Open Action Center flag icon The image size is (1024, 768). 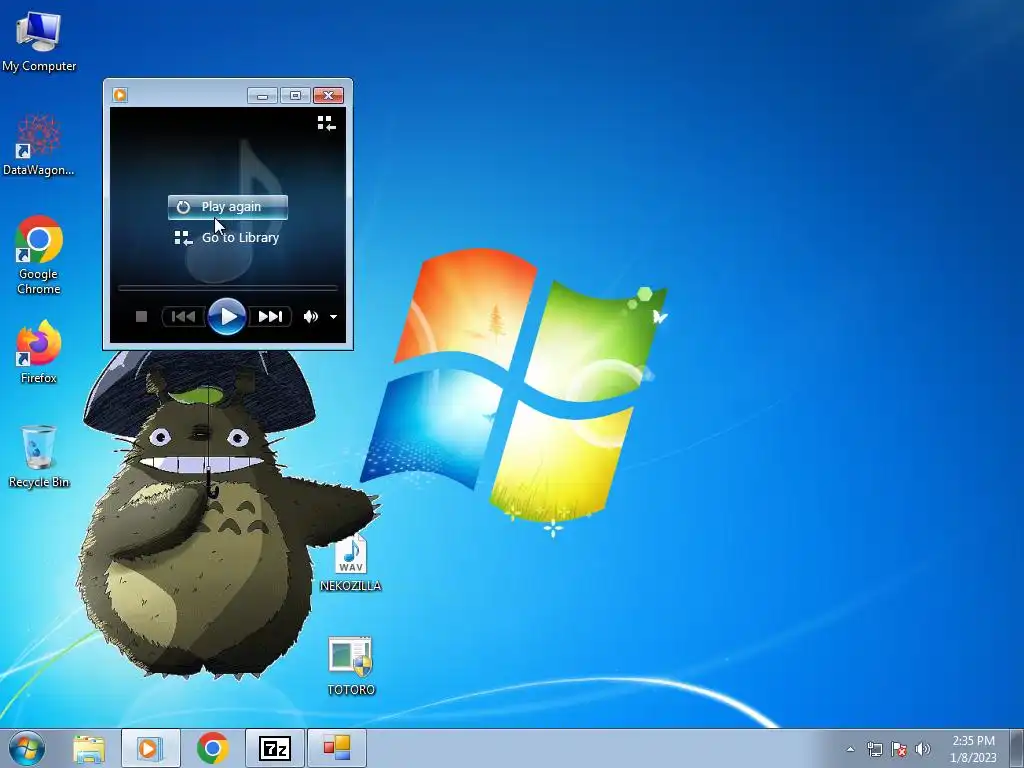pos(899,749)
